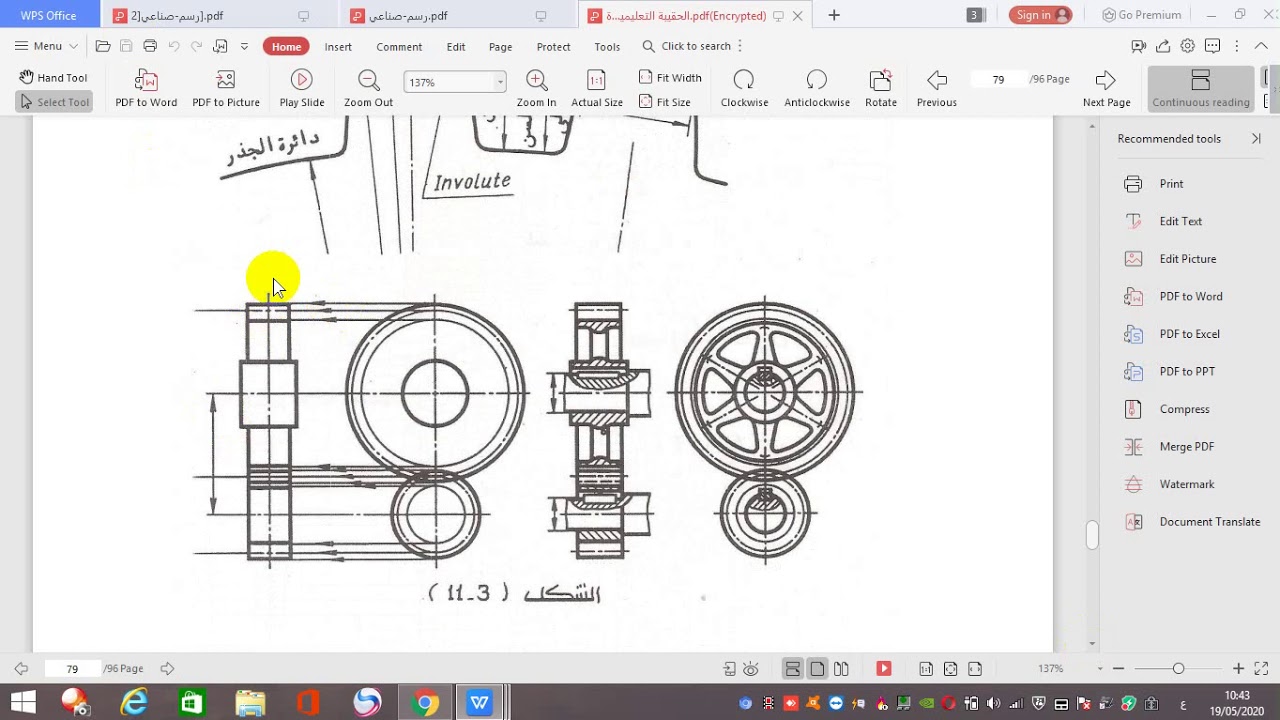Click the WPS Office home tab
The height and width of the screenshot is (720, 1280).
[x=49, y=15]
